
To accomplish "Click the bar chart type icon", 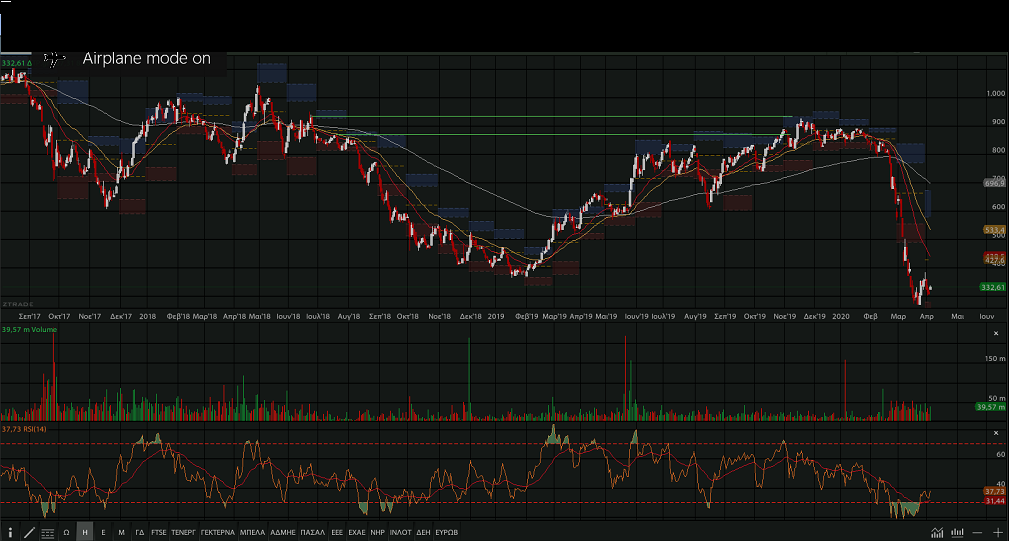I will [958, 532].
